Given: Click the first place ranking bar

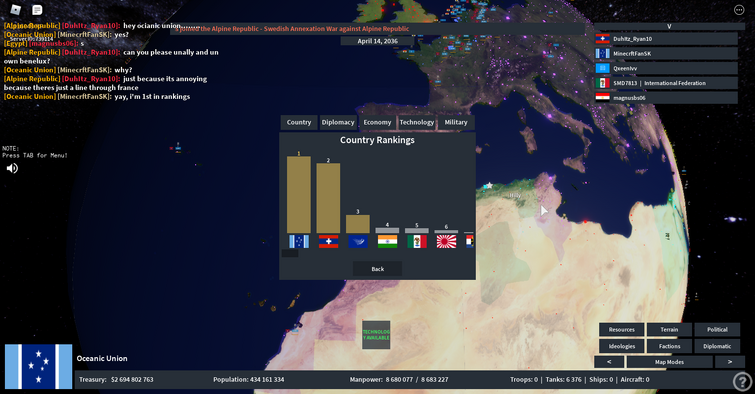Looking at the screenshot, I should (299, 195).
